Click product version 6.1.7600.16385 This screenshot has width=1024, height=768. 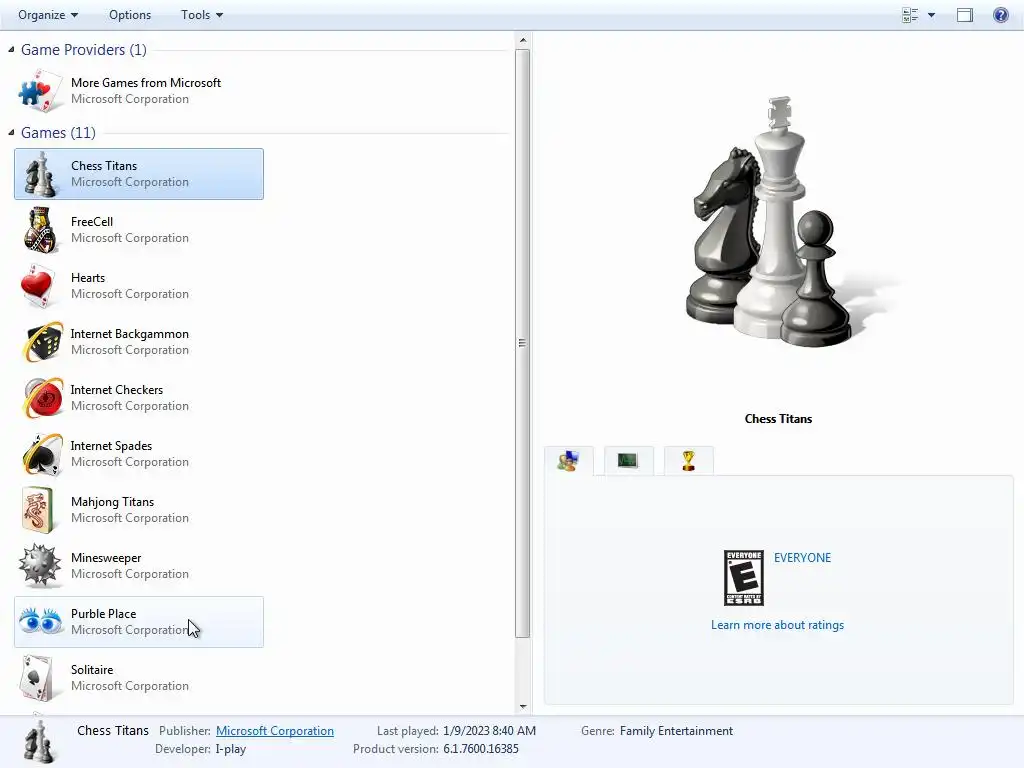coord(481,749)
